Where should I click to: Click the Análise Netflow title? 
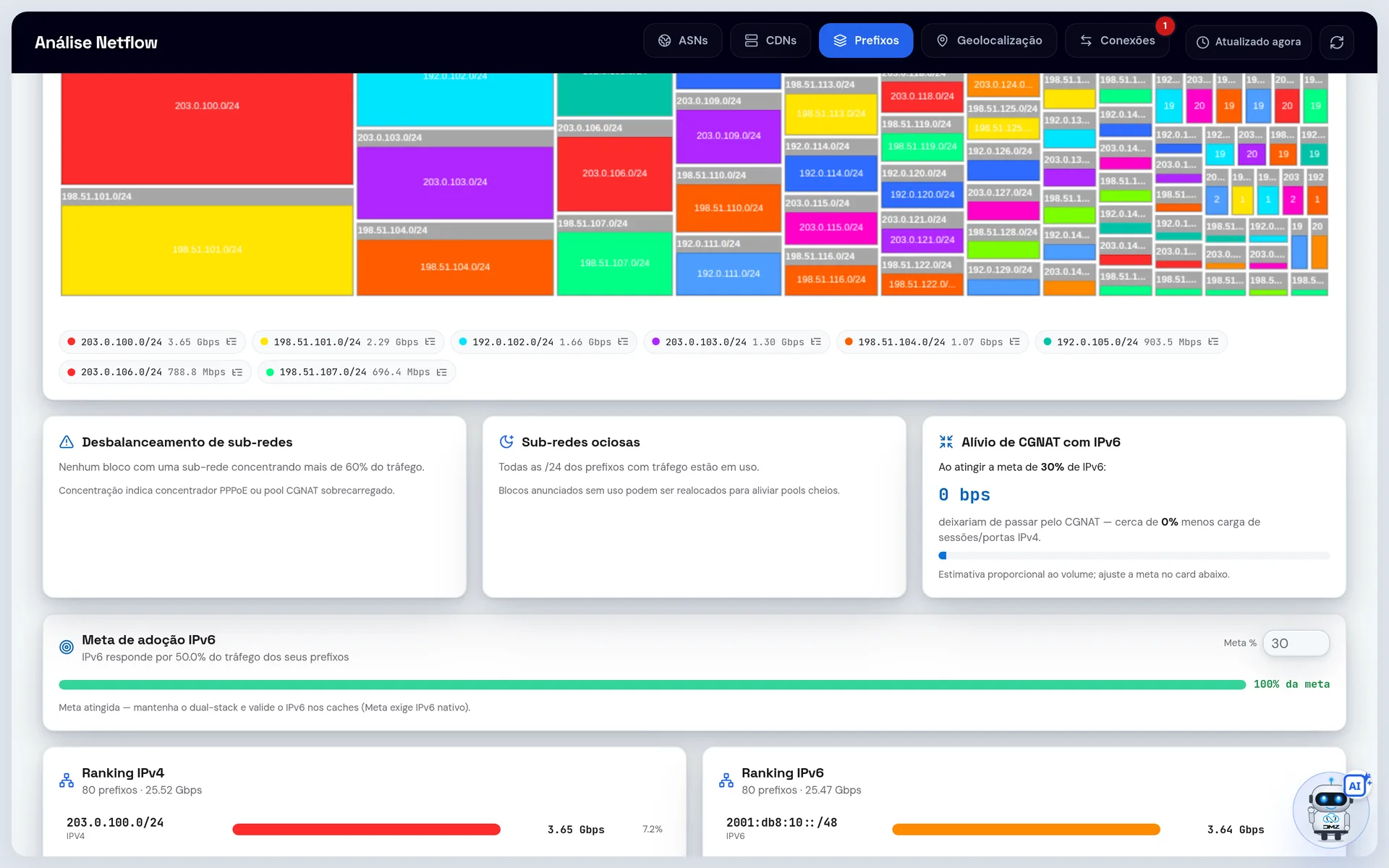96,43
